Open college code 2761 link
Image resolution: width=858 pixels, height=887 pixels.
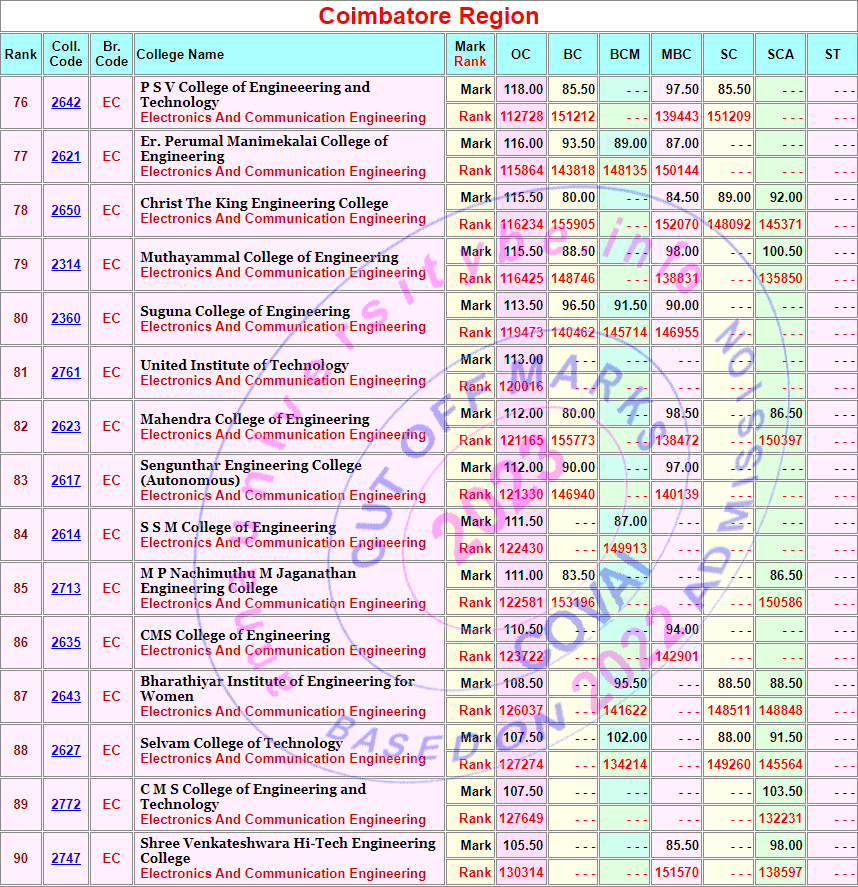coord(66,373)
